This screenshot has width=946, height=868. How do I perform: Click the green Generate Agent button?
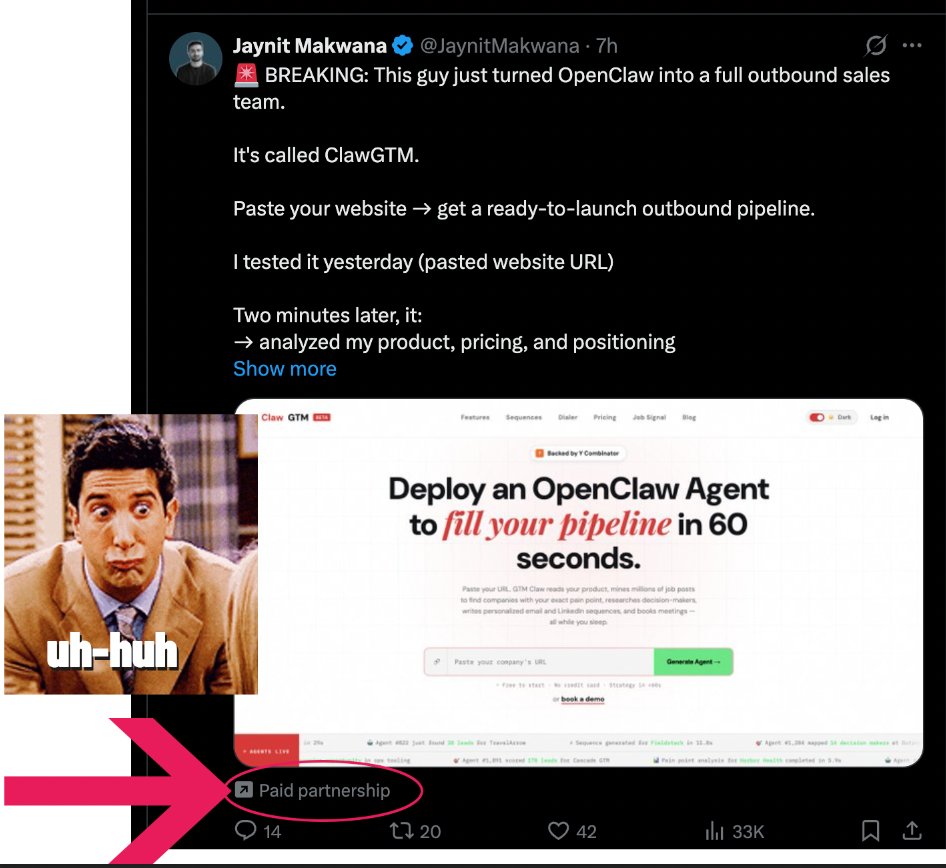(x=693, y=662)
